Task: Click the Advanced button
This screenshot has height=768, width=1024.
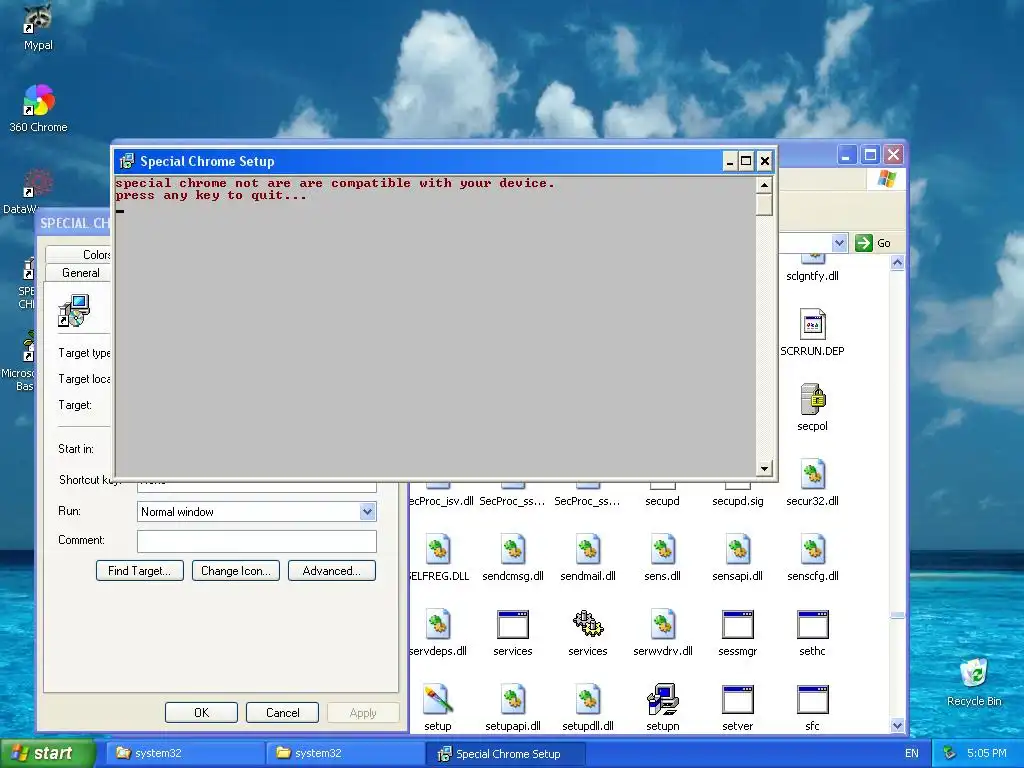Action: (332, 570)
